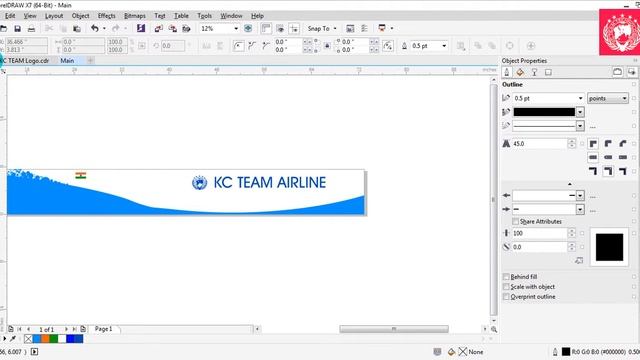
Task: Open the line style dropdown arrow
Action: click(580, 126)
